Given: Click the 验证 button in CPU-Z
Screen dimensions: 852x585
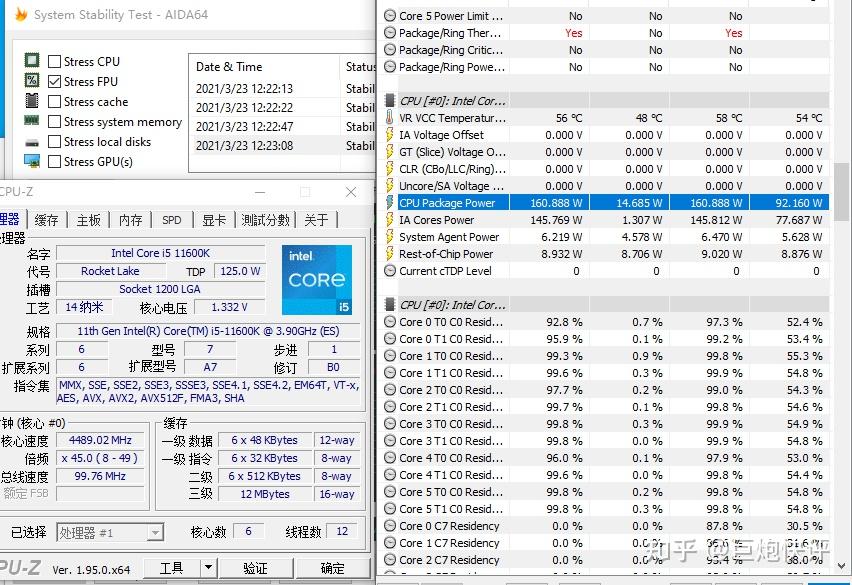Looking at the screenshot, I should click(255, 568).
